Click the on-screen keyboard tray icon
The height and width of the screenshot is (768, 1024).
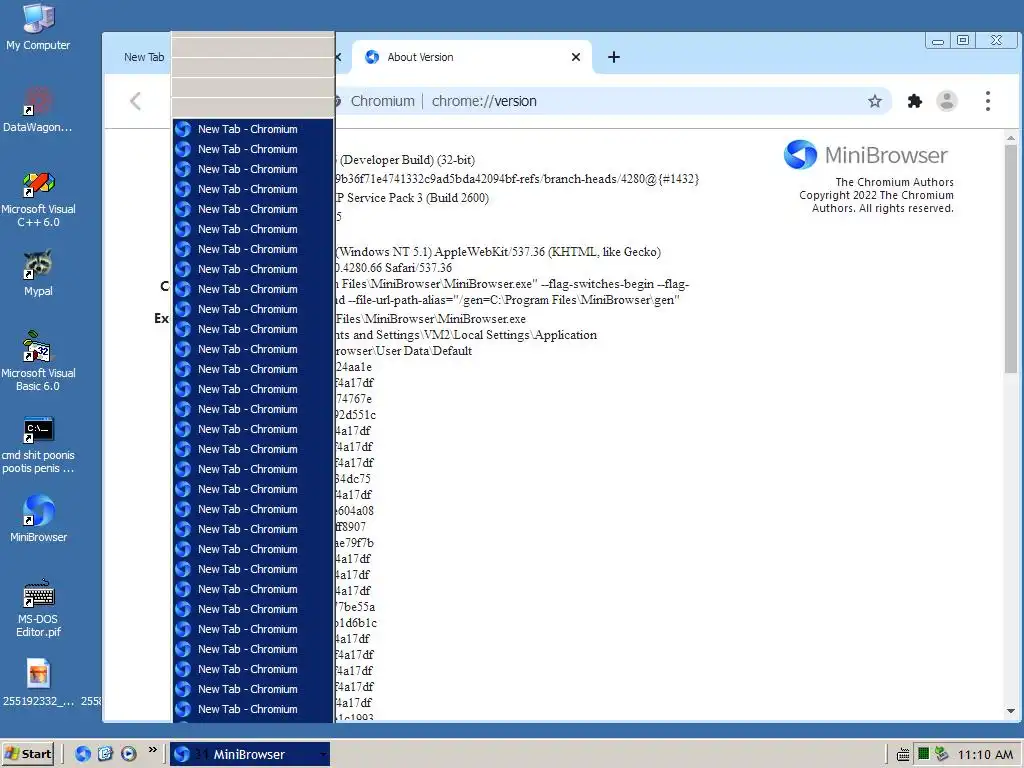pyautogui.click(x=903, y=754)
